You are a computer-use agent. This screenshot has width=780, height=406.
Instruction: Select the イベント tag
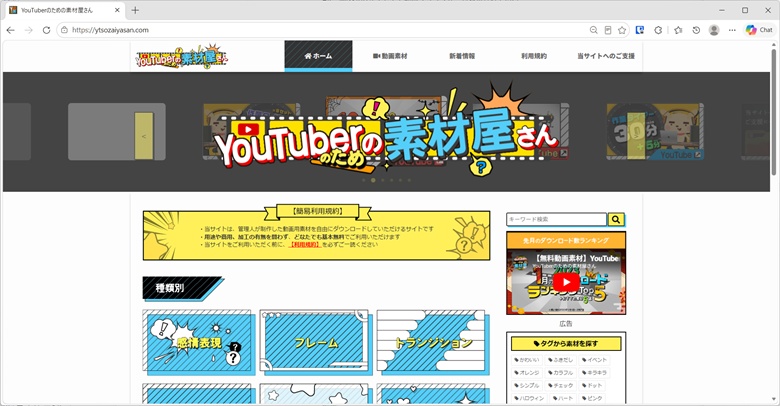point(594,360)
